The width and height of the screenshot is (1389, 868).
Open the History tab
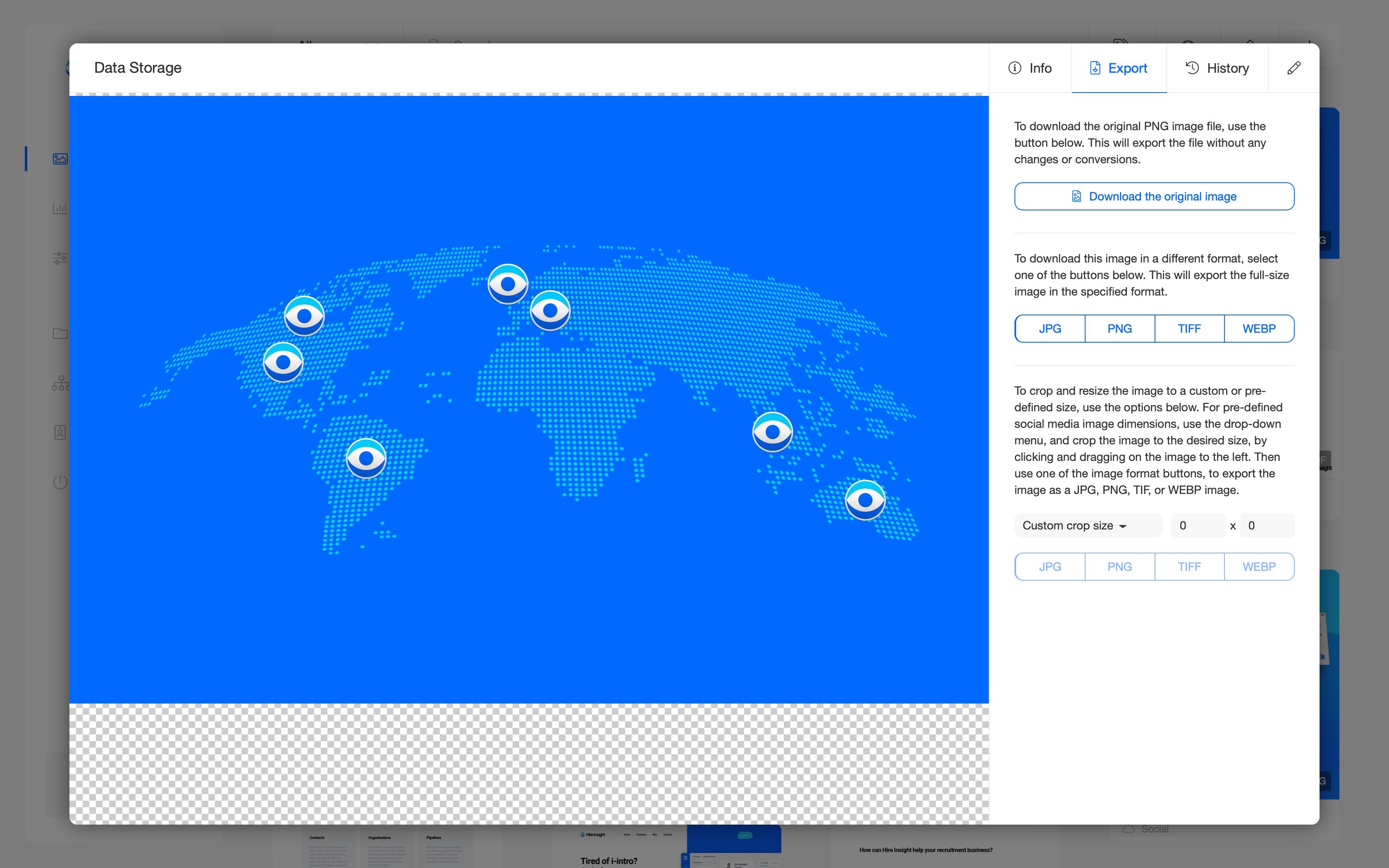[x=1217, y=68]
